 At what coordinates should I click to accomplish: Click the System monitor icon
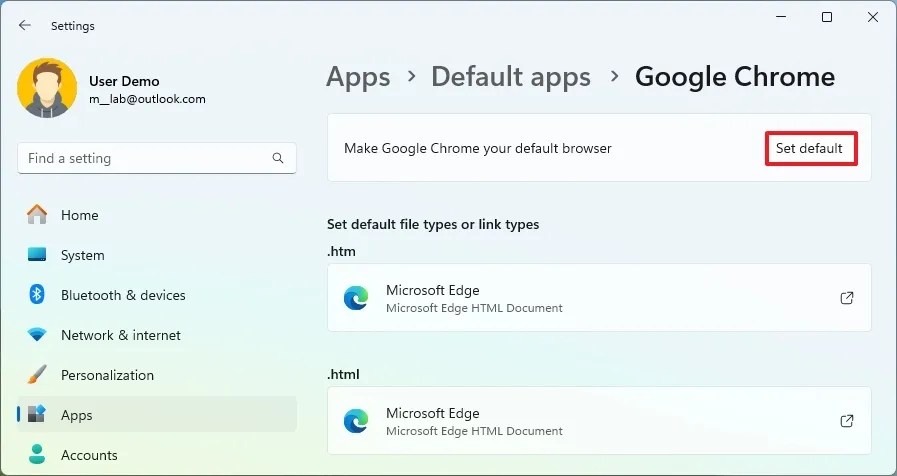(x=37, y=255)
